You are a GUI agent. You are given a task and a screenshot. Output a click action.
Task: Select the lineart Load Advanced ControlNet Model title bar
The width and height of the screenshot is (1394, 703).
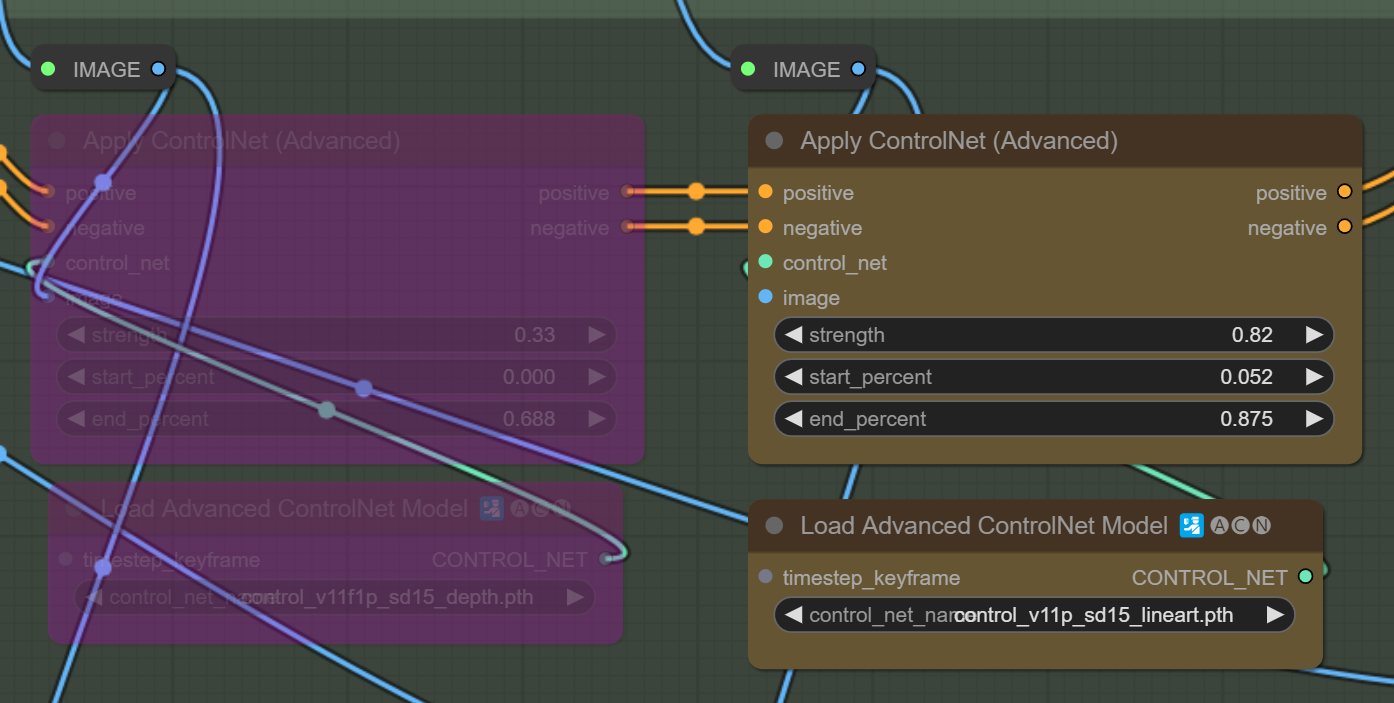1035,526
